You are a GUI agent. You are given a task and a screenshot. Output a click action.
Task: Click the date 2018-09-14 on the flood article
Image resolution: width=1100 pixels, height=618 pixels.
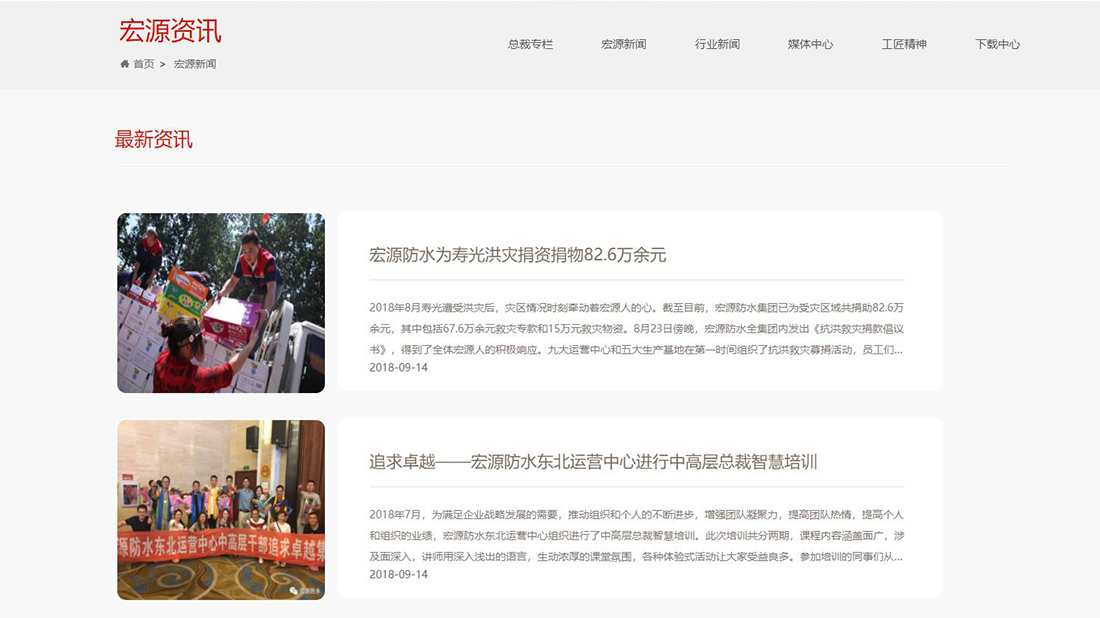pos(398,368)
